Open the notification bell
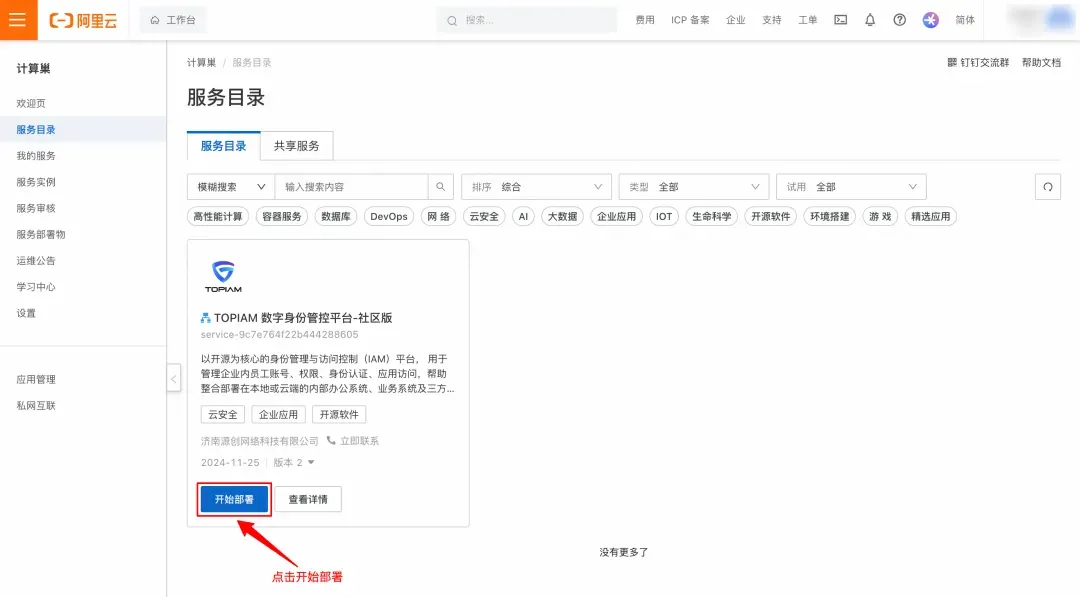The width and height of the screenshot is (1080, 597). click(x=870, y=20)
